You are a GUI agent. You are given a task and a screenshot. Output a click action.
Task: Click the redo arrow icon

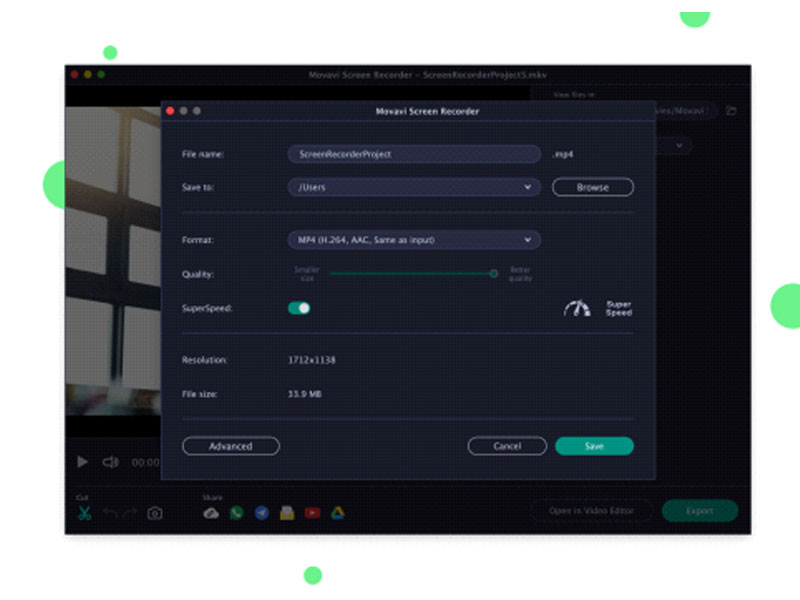(130, 512)
